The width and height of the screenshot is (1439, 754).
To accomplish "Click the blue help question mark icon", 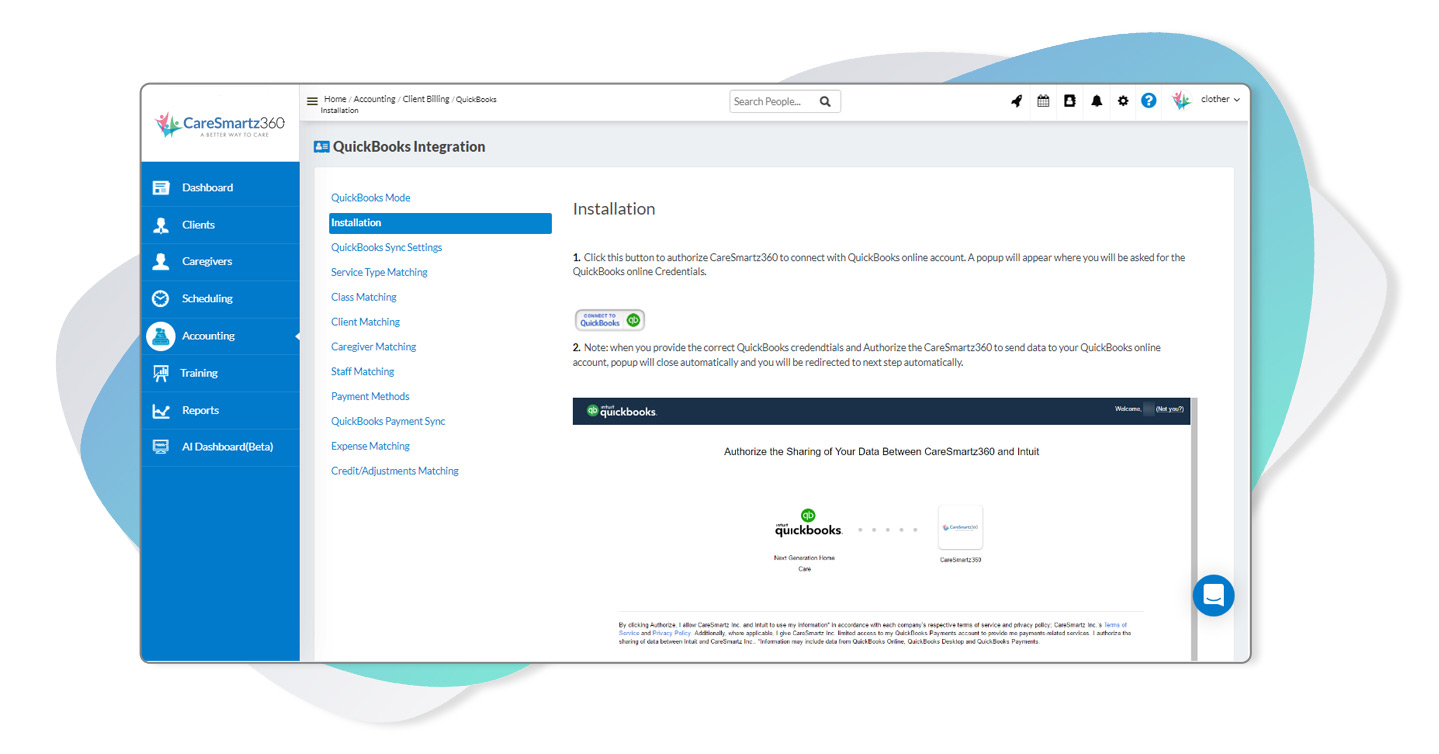I will click(x=1149, y=101).
